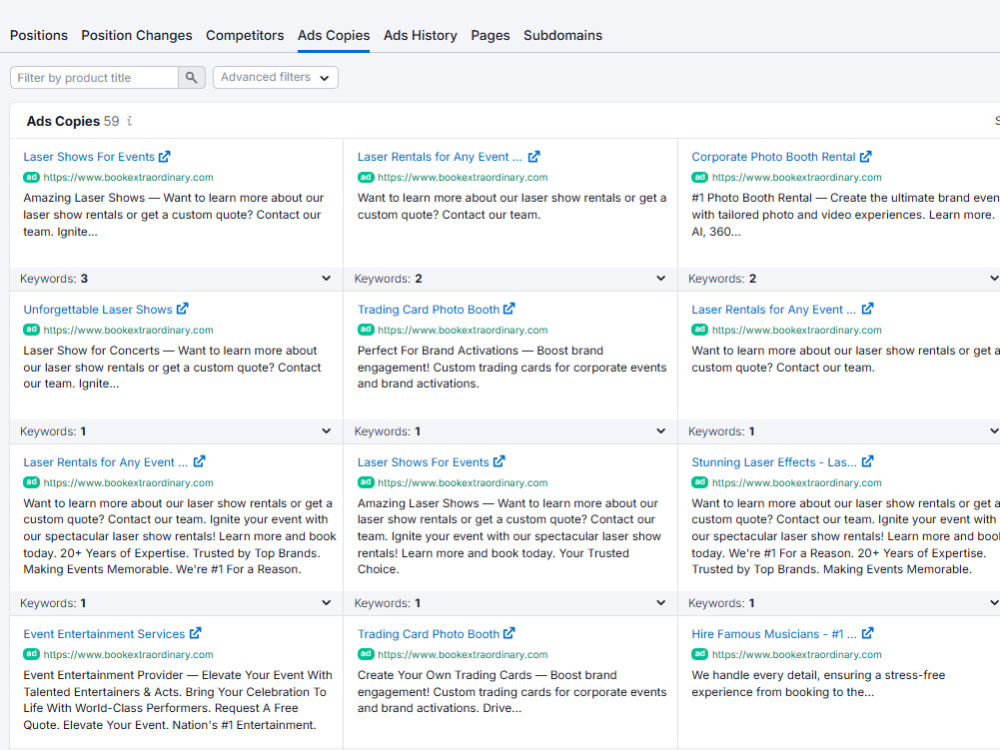The image size is (1000, 750).
Task: Open external link icon beside Corporate Photo Booth Rental
Action: pos(865,156)
